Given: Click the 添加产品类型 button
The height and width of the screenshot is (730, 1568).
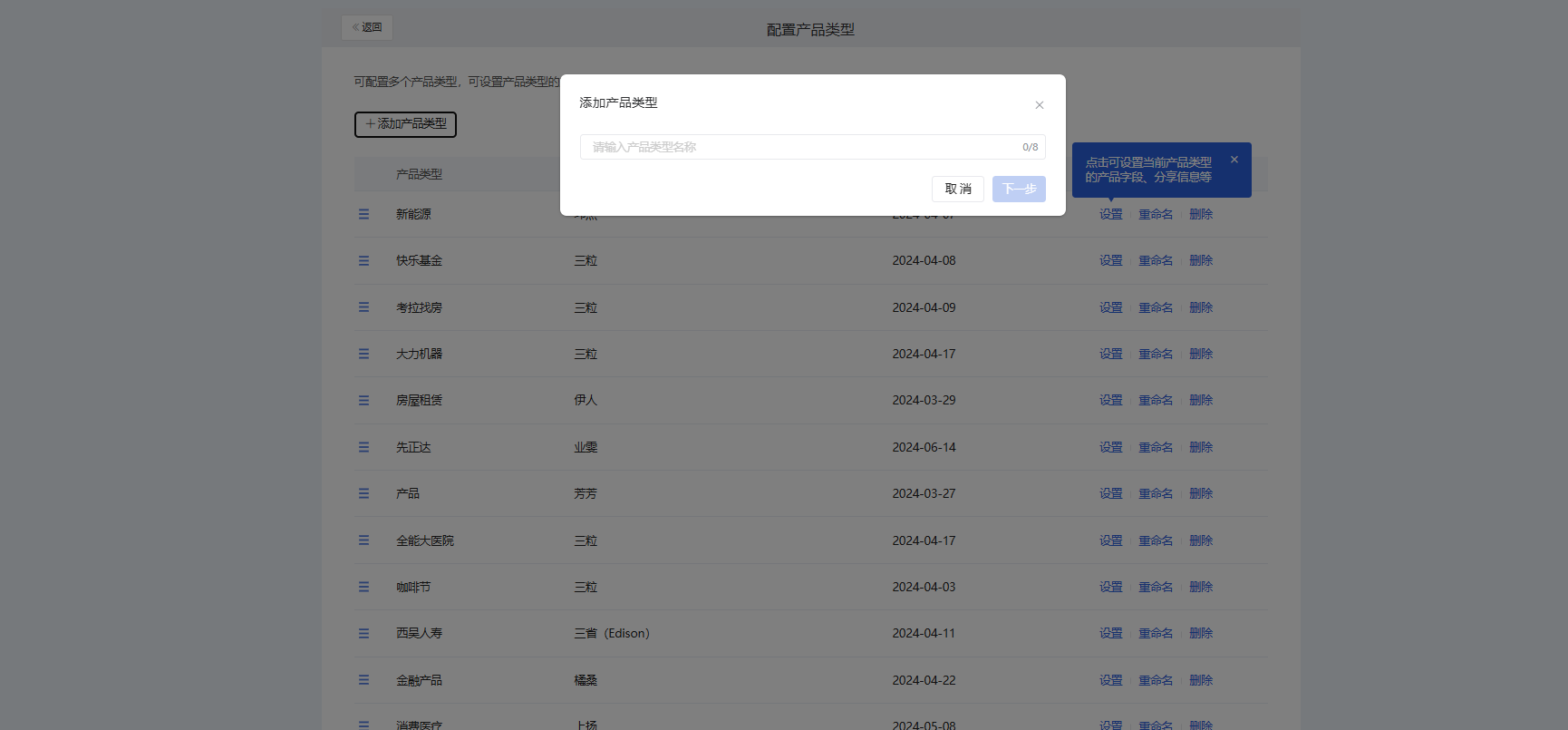Looking at the screenshot, I should [405, 124].
